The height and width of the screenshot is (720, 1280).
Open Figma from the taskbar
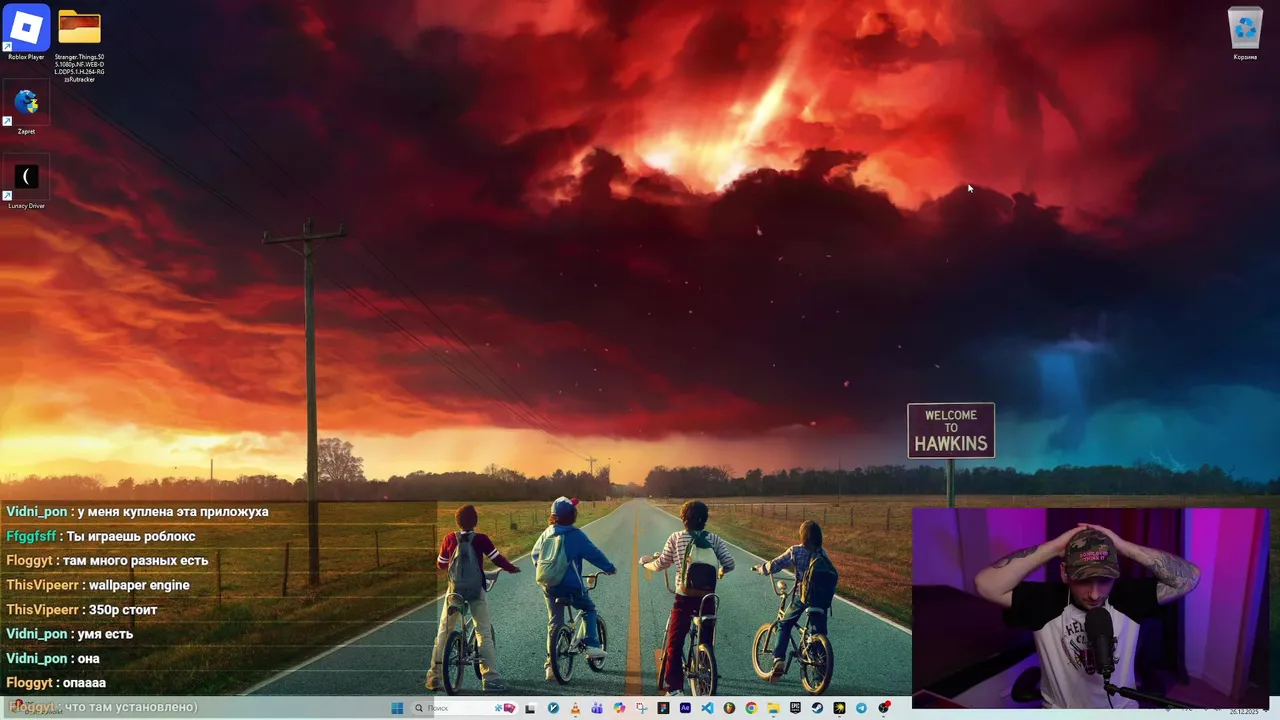click(x=663, y=708)
